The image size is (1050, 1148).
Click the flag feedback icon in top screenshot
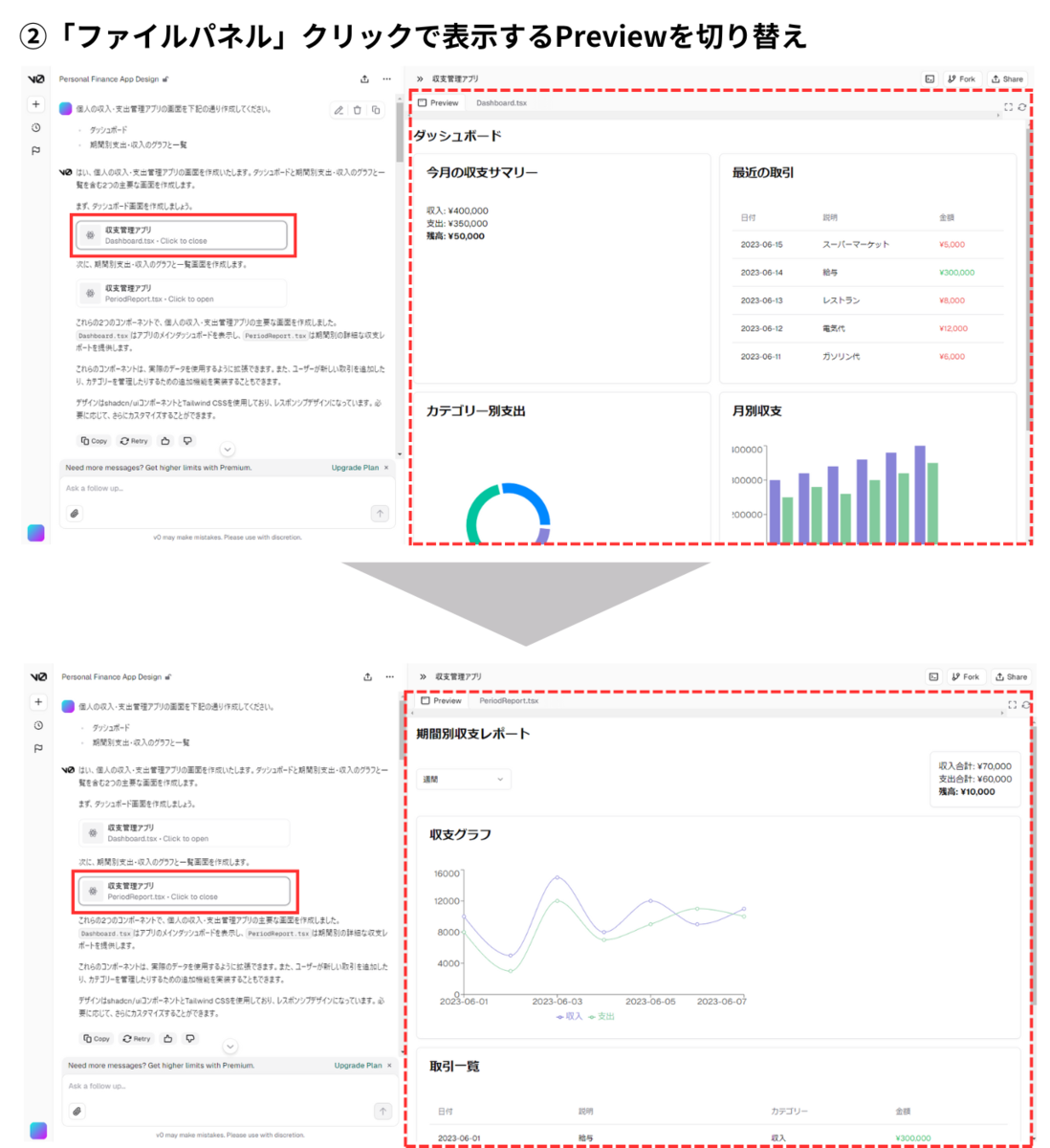pyautogui.click(x=35, y=150)
